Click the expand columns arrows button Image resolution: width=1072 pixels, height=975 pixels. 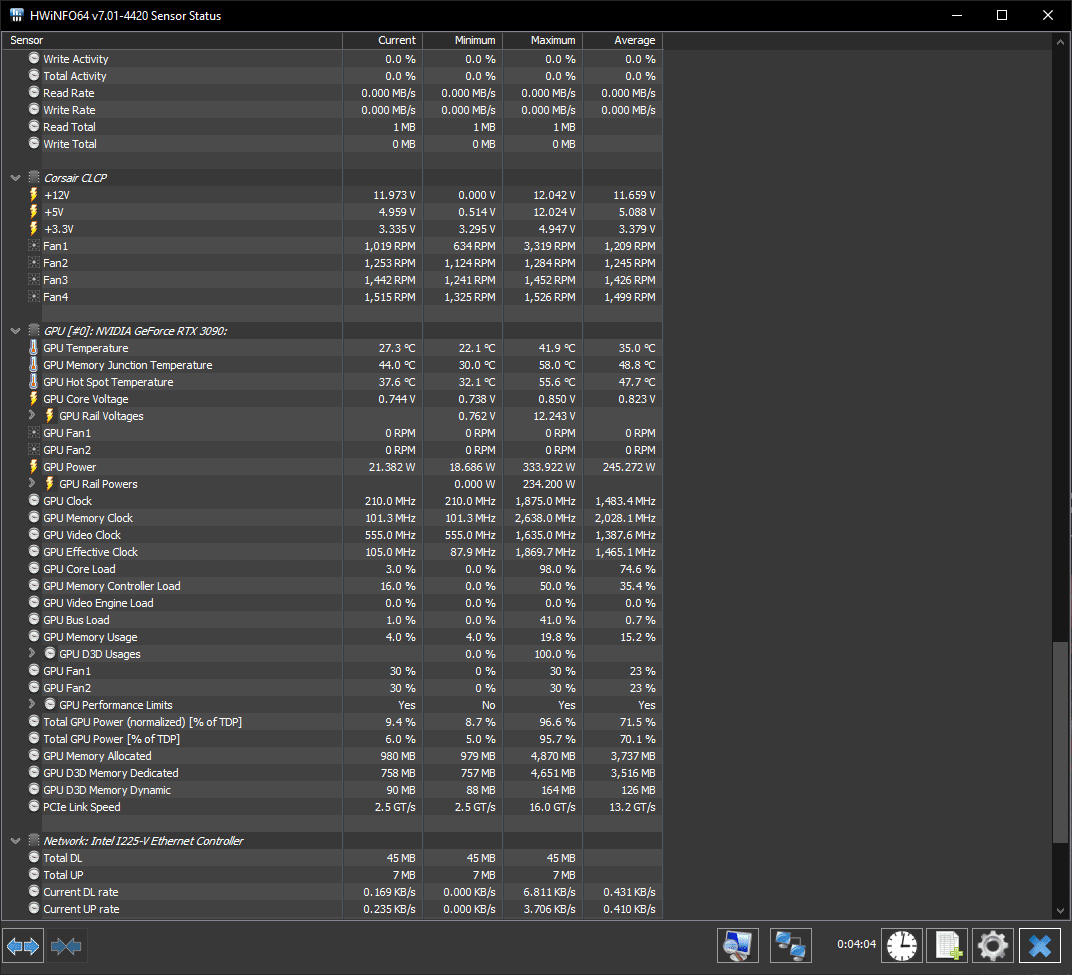[23, 946]
